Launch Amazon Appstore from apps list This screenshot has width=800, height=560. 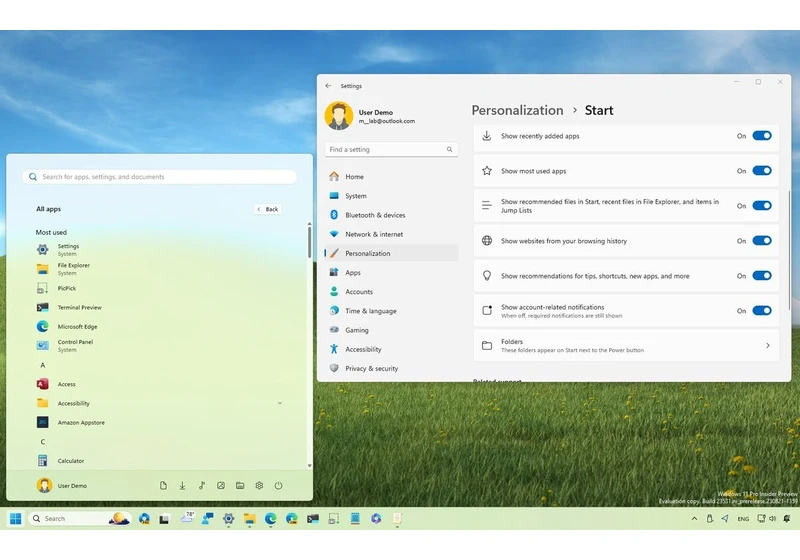(x=158, y=422)
